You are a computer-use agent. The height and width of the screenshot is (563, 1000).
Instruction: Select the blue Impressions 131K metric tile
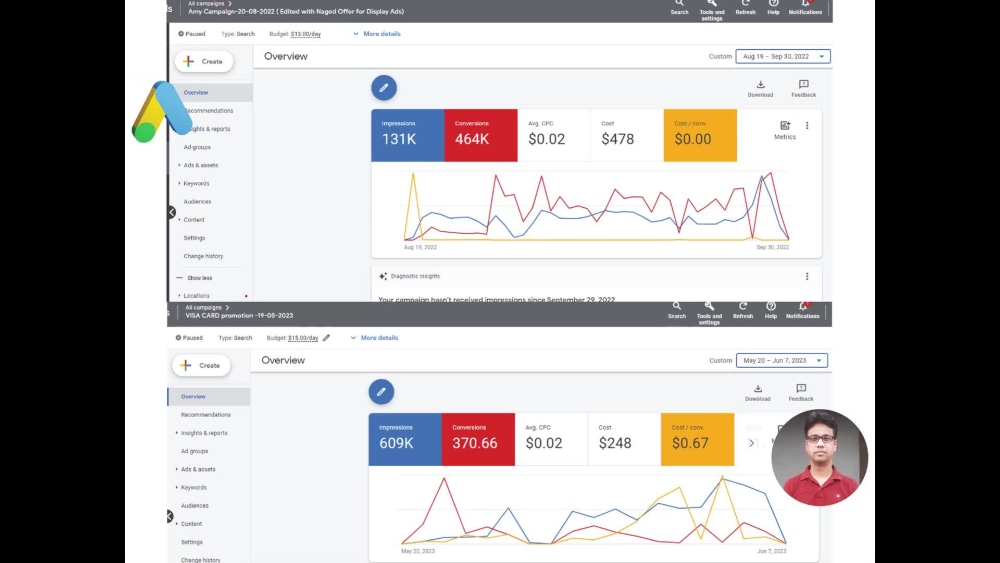click(408, 135)
